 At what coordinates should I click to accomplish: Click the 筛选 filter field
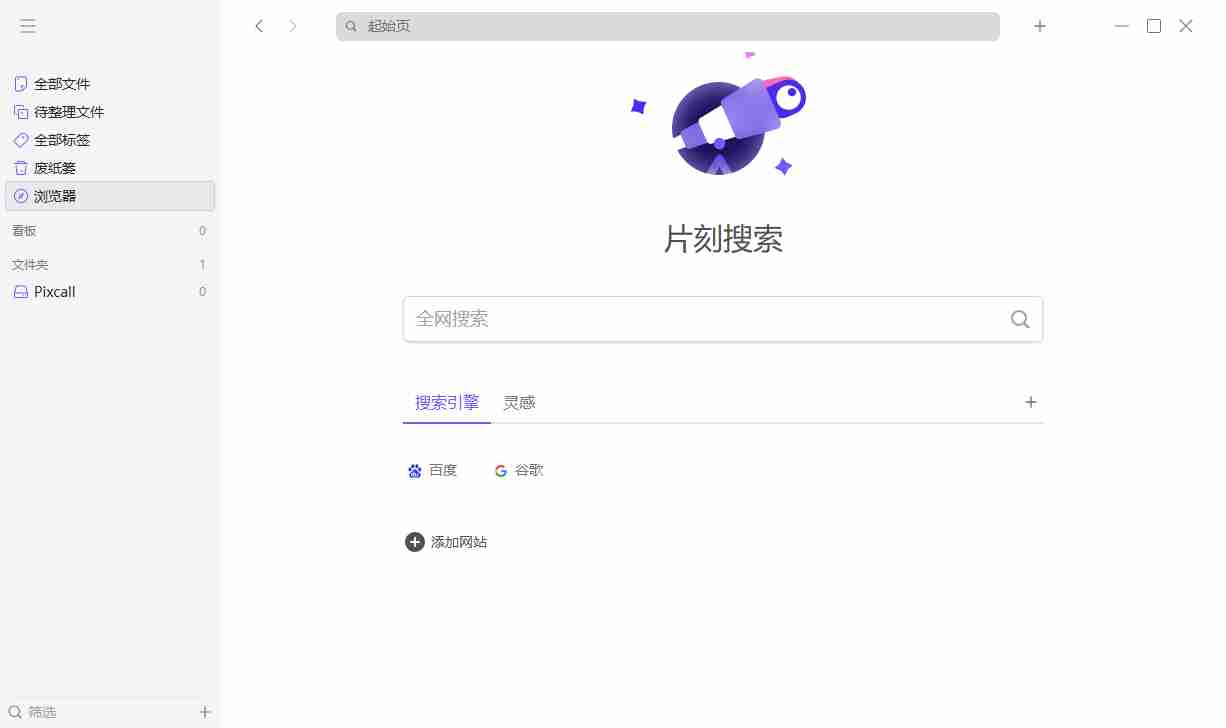[x=44, y=711]
